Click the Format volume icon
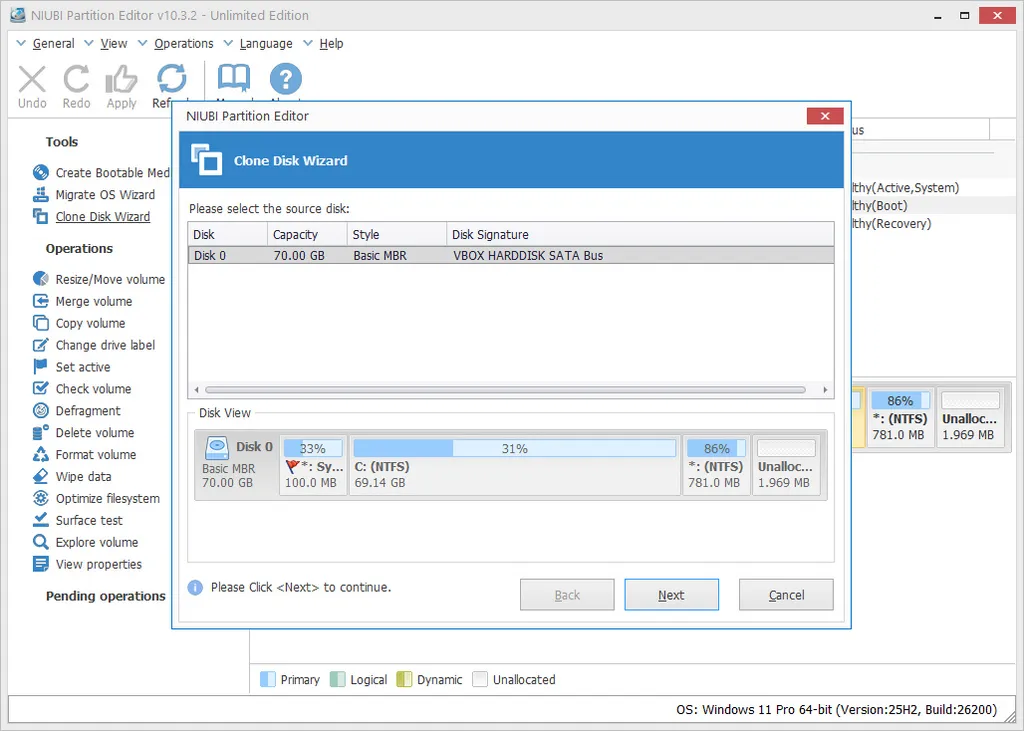 coord(40,454)
